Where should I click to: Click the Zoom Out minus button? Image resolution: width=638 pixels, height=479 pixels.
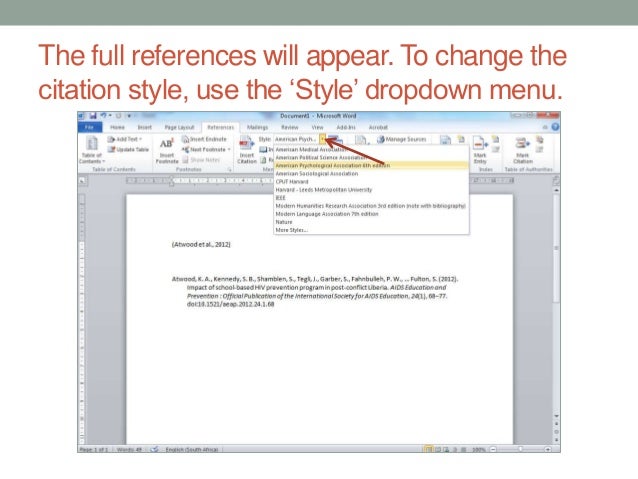(493, 449)
